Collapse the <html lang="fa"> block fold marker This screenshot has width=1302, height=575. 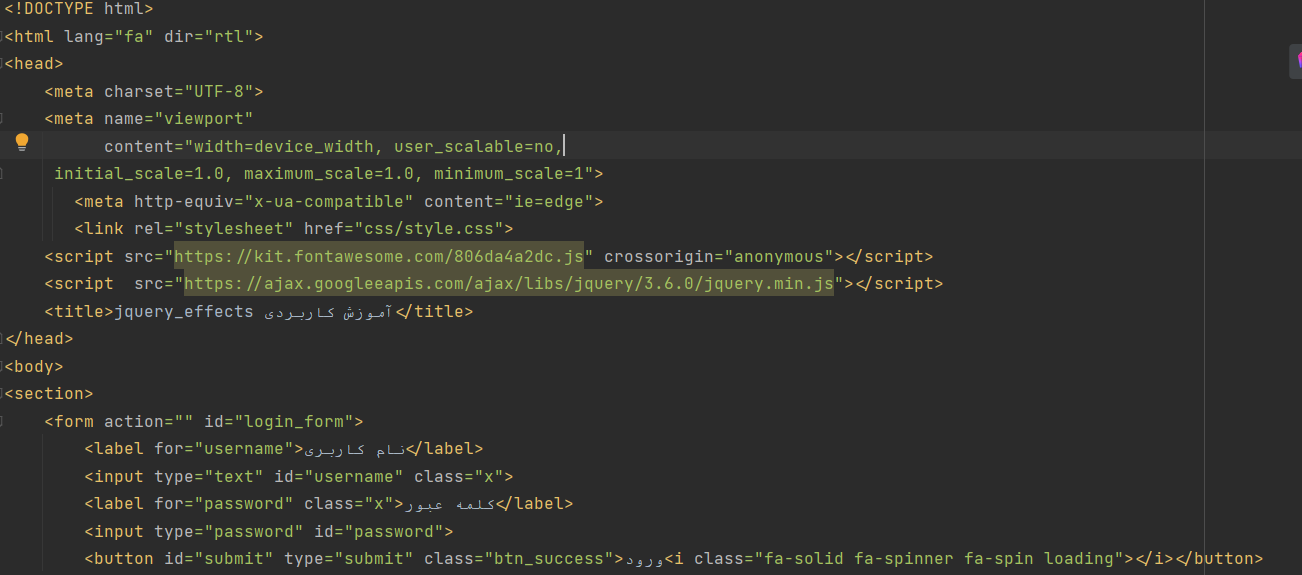[2, 37]
